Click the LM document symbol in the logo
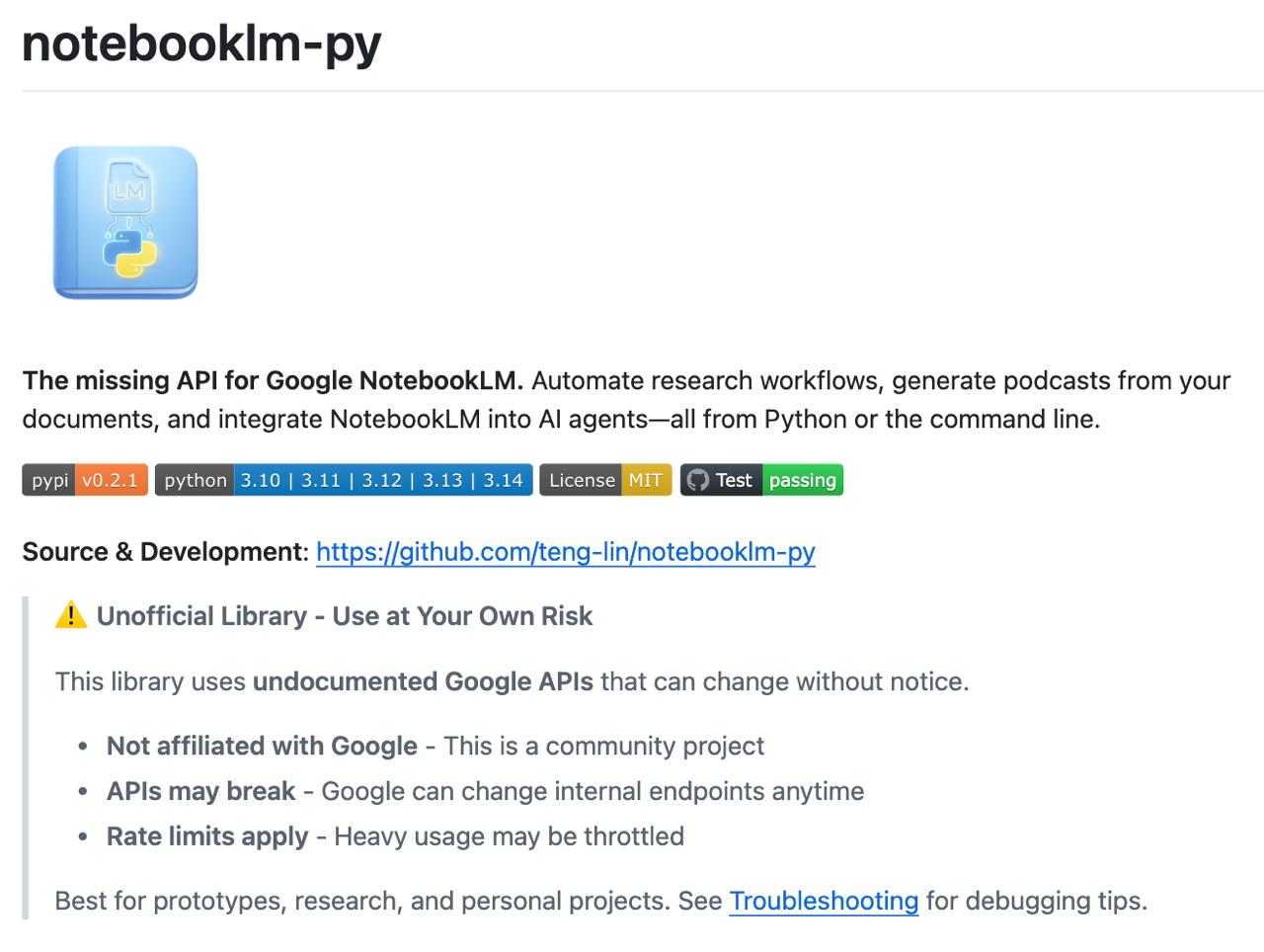 point(128,188)
